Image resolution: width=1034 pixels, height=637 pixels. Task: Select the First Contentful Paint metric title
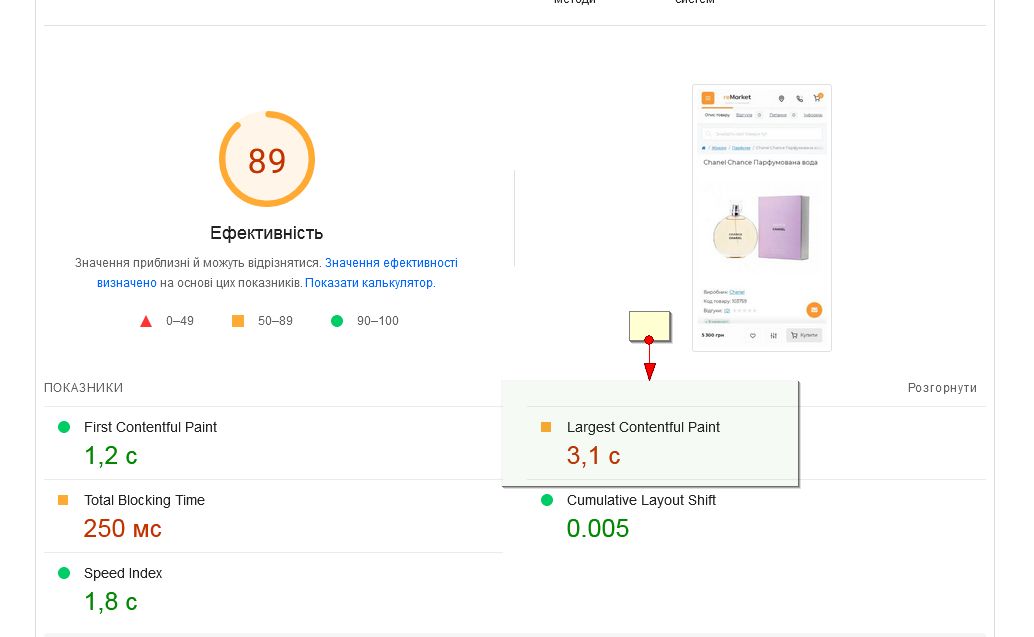point(150,427)
